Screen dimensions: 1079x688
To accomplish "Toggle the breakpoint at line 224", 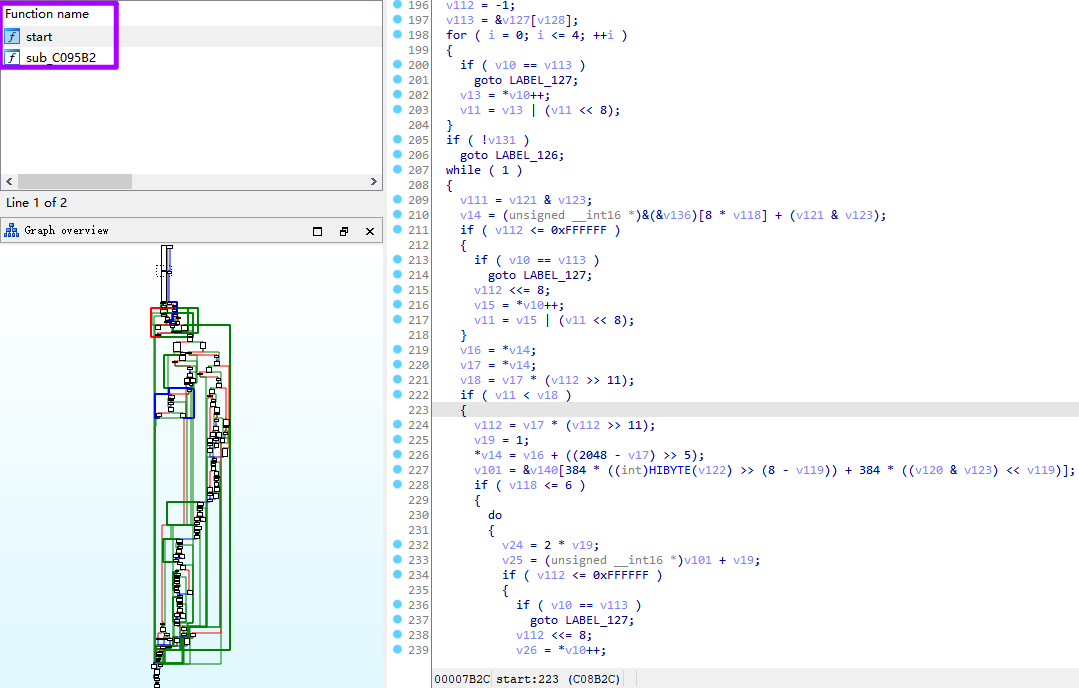I will (x=398, y=425).
